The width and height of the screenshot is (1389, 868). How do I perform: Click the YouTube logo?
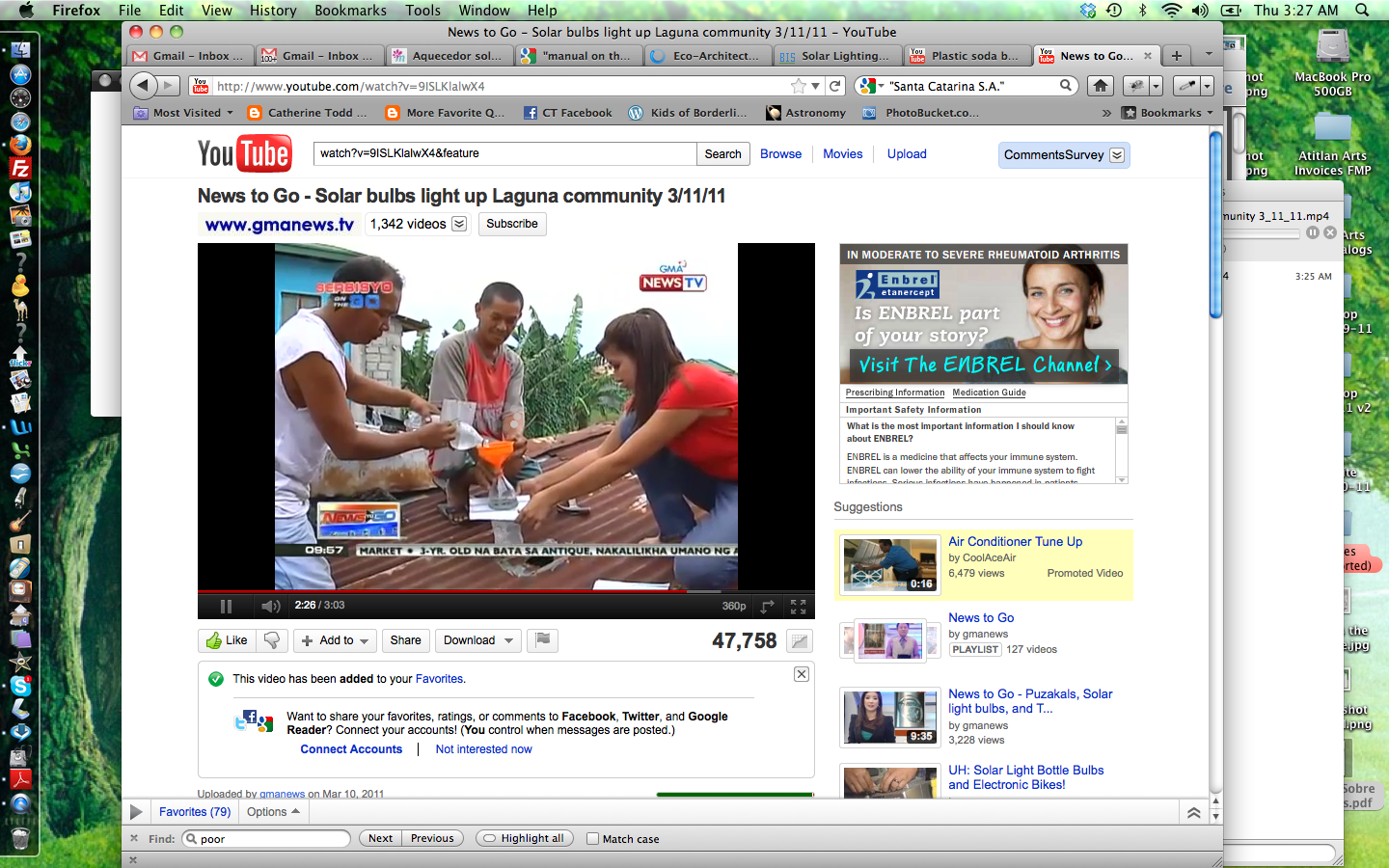tap(244, 154)
